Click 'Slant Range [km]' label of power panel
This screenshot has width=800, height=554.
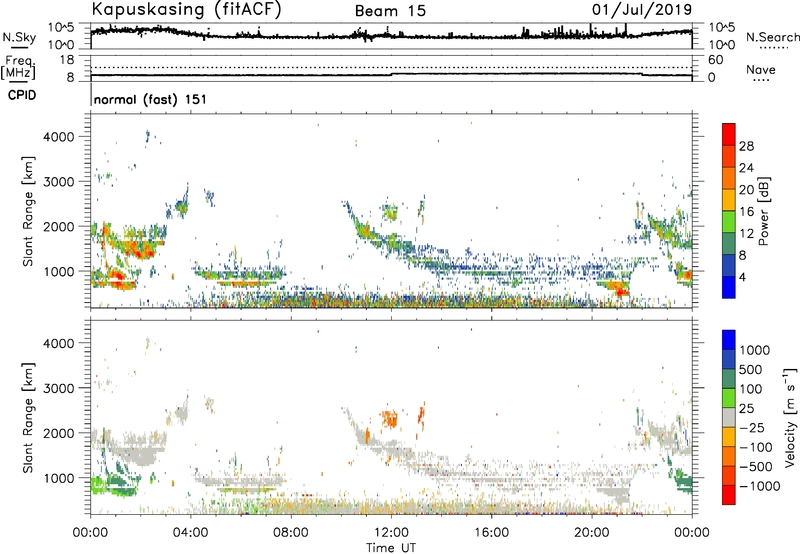coord(28,211)
